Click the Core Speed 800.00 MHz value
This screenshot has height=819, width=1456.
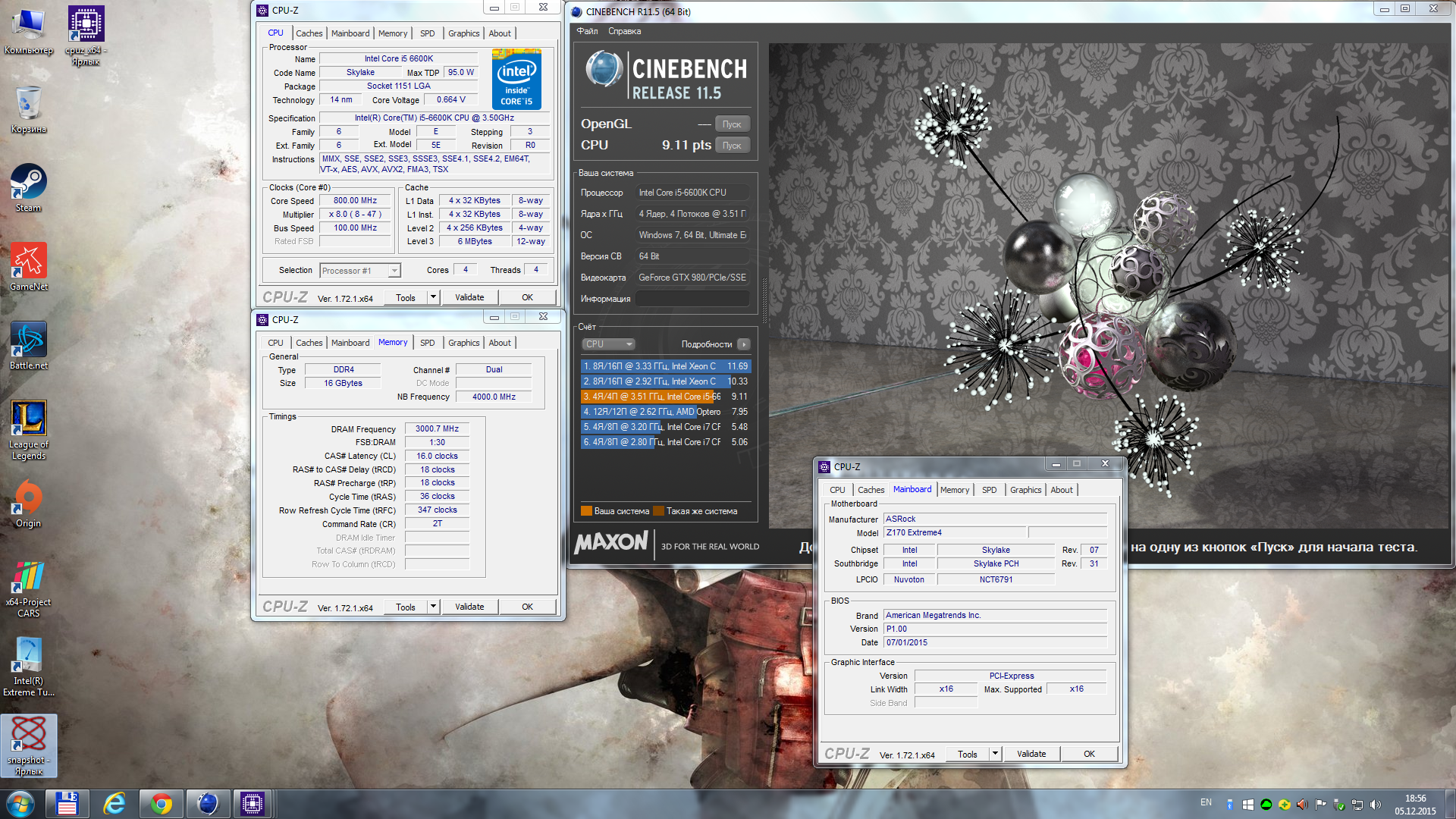click(355, 200)
